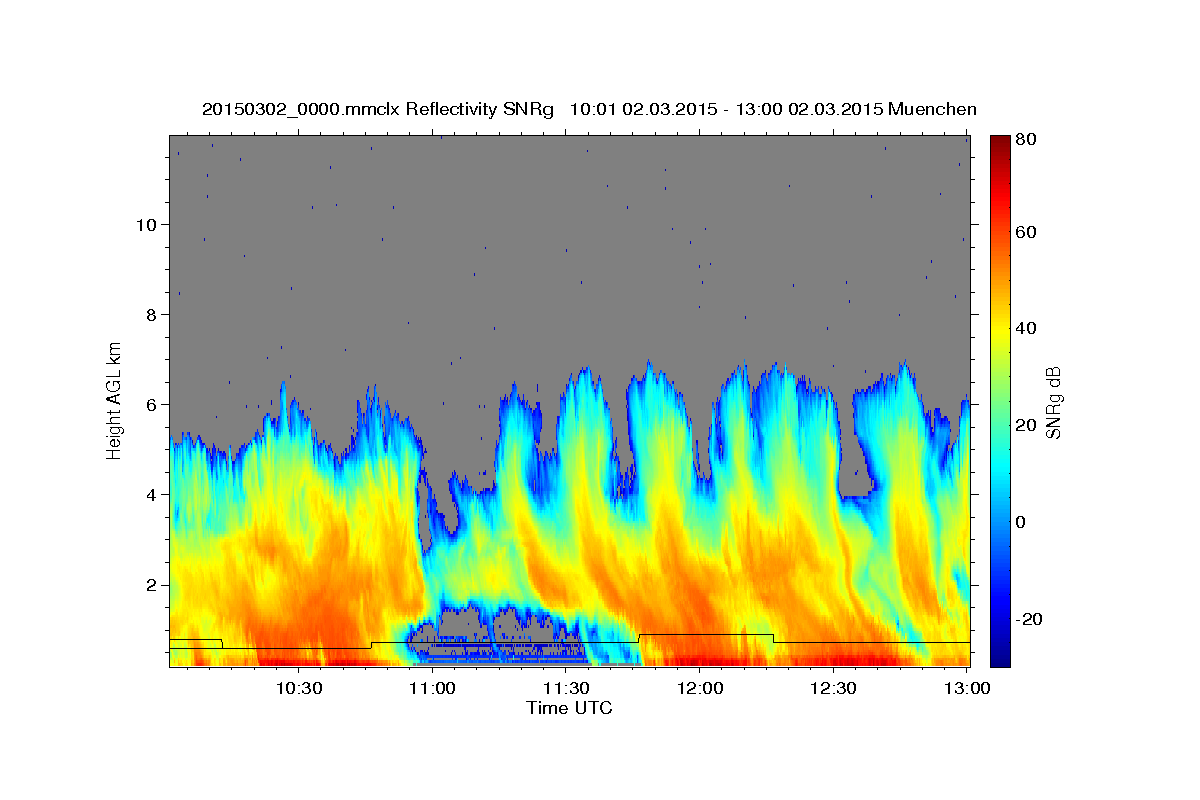Screen dimensions: 1200x800
Task: Click the 'SNRg dB' colorbar label
Action: (x=1052, y=403)
